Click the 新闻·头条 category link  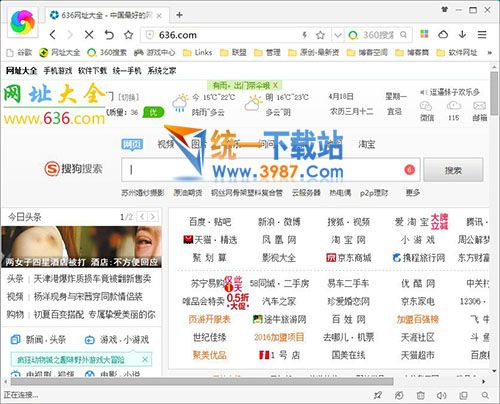pyautogui.click(x=38, y=340)
